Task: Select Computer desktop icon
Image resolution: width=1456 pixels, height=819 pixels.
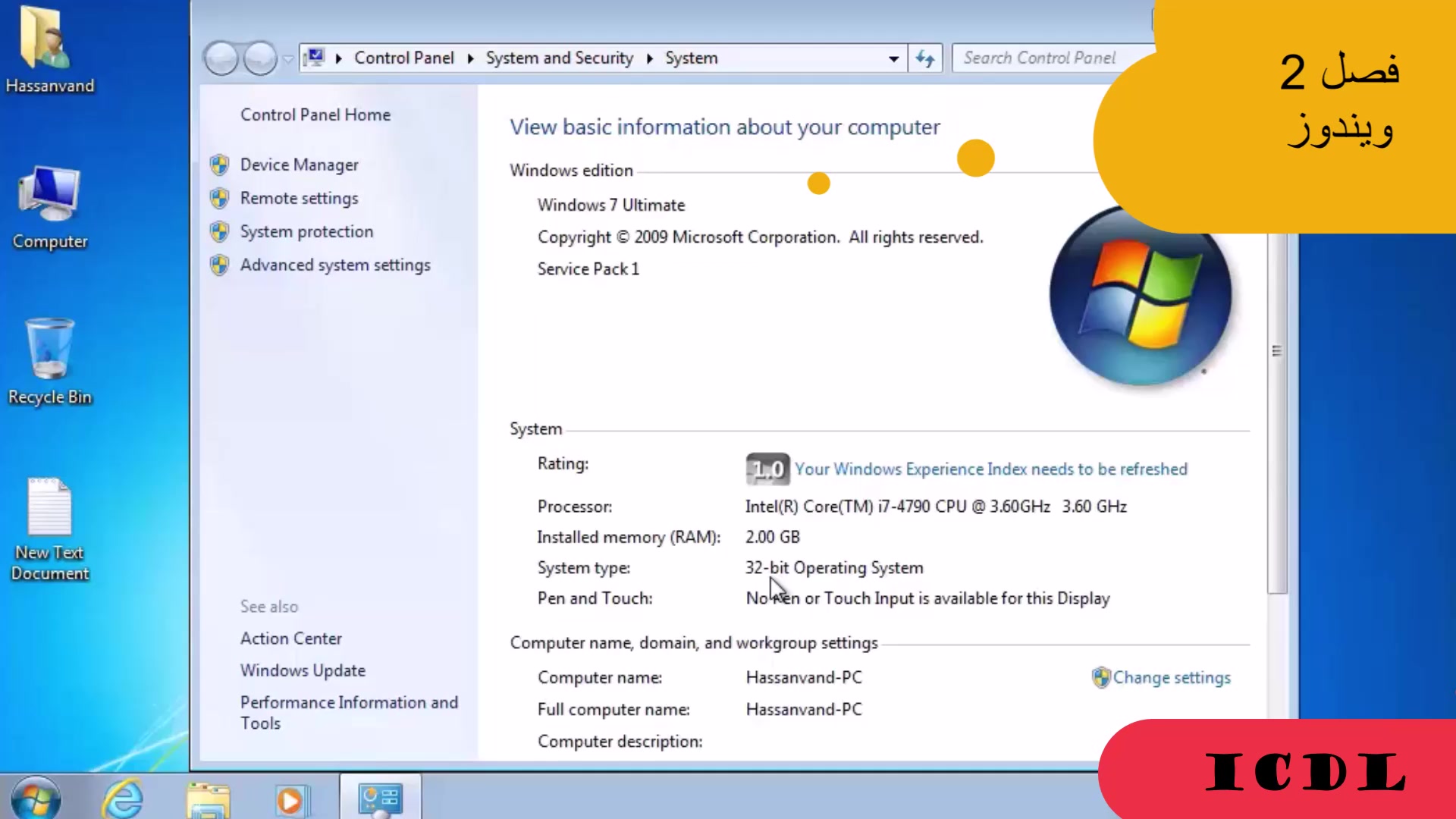Action: click(50, 208)
